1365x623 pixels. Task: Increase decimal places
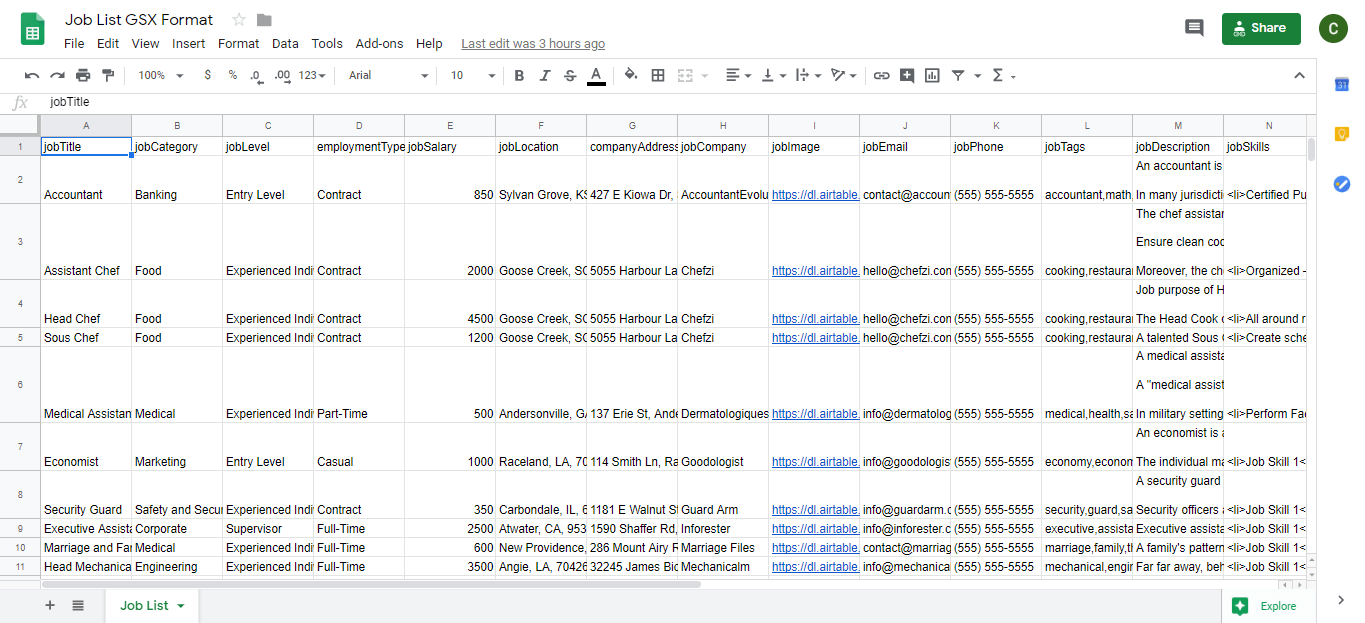point(282,75)
